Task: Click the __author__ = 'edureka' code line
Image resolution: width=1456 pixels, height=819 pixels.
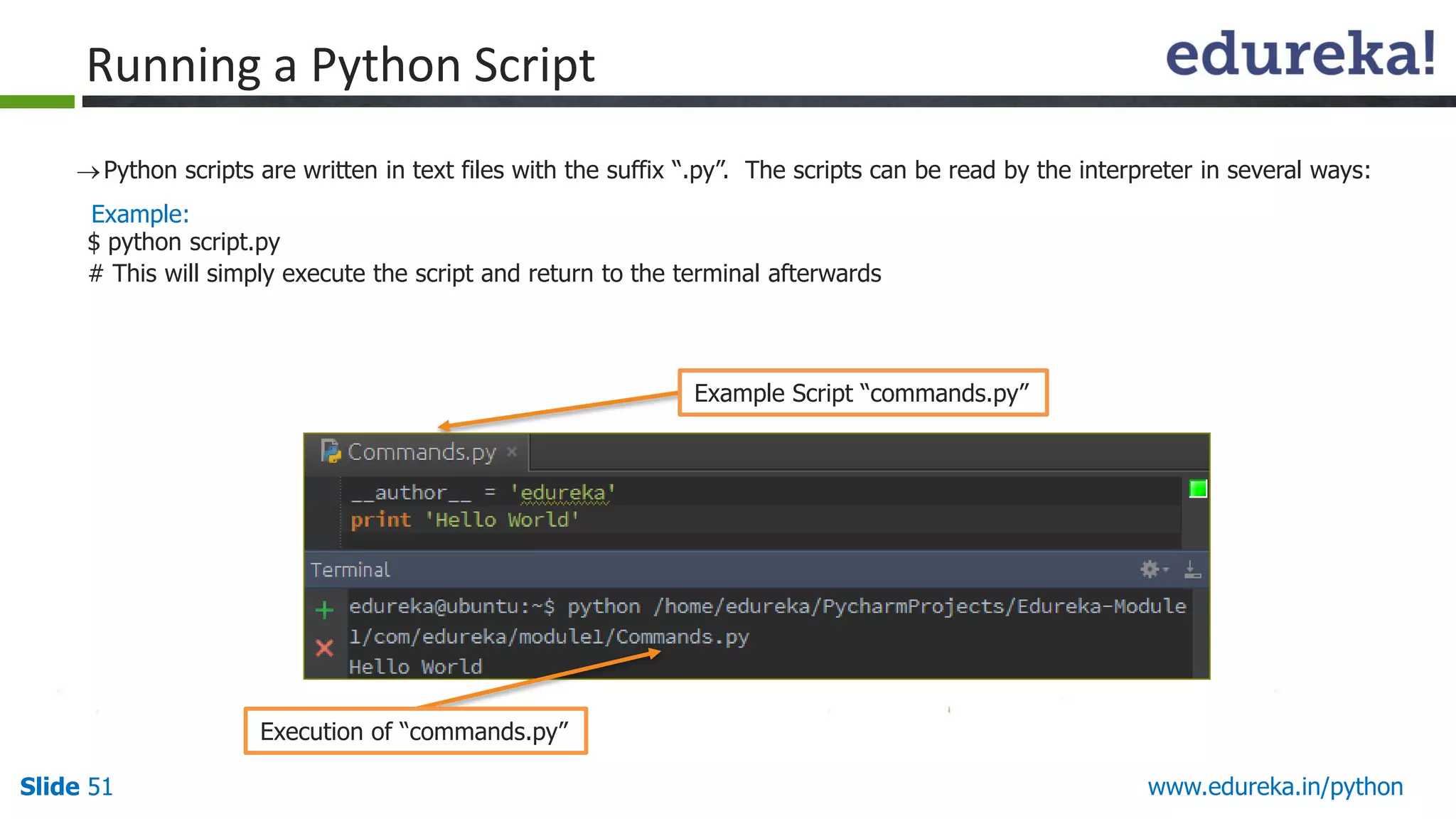Action: coord(483,493)
